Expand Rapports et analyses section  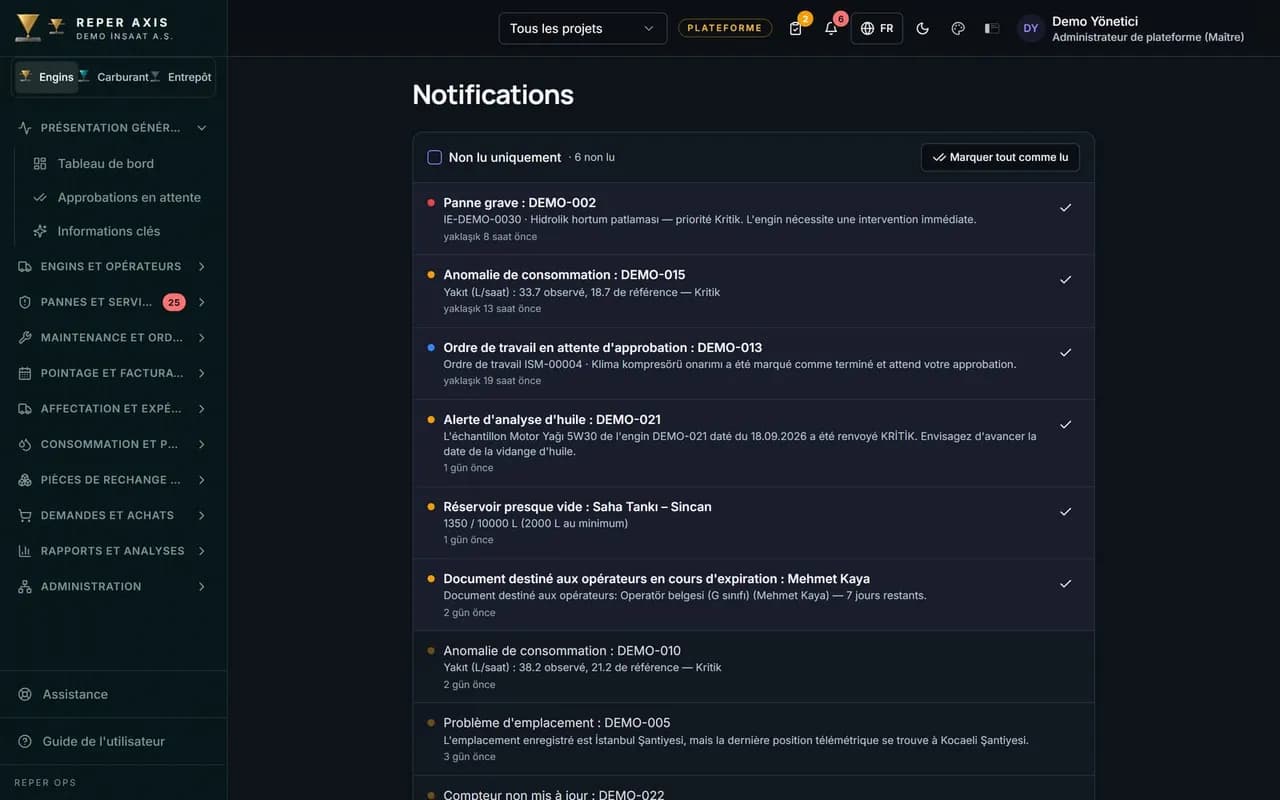pos(113,551)
